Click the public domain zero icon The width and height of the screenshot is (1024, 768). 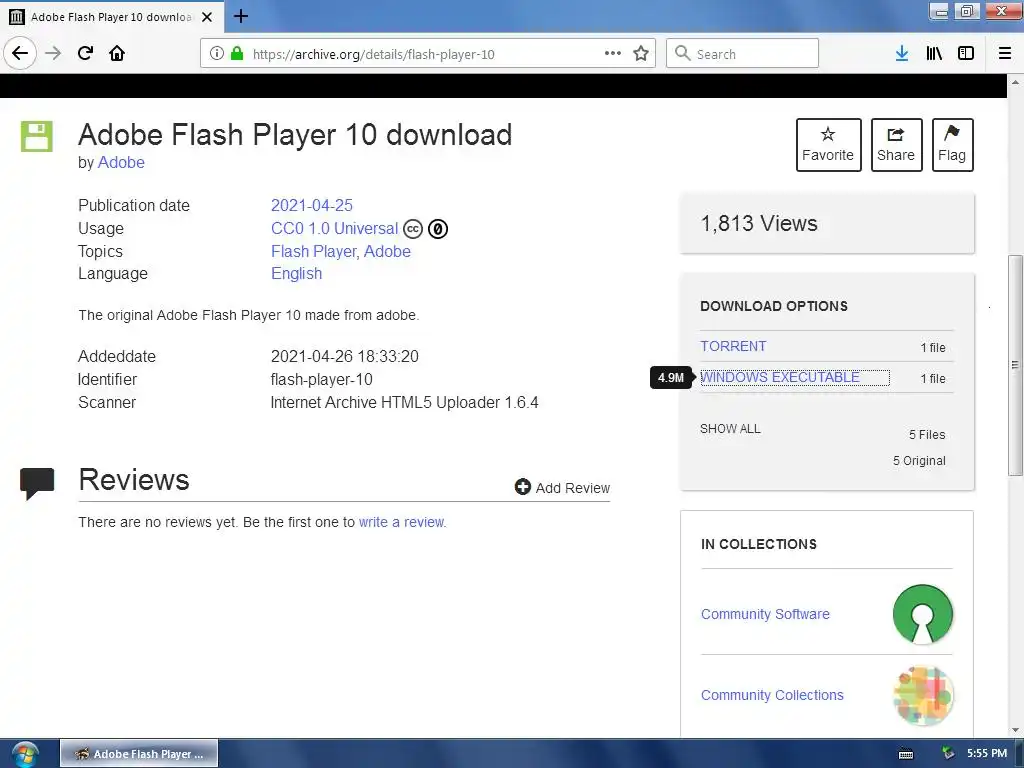point(438,229)
